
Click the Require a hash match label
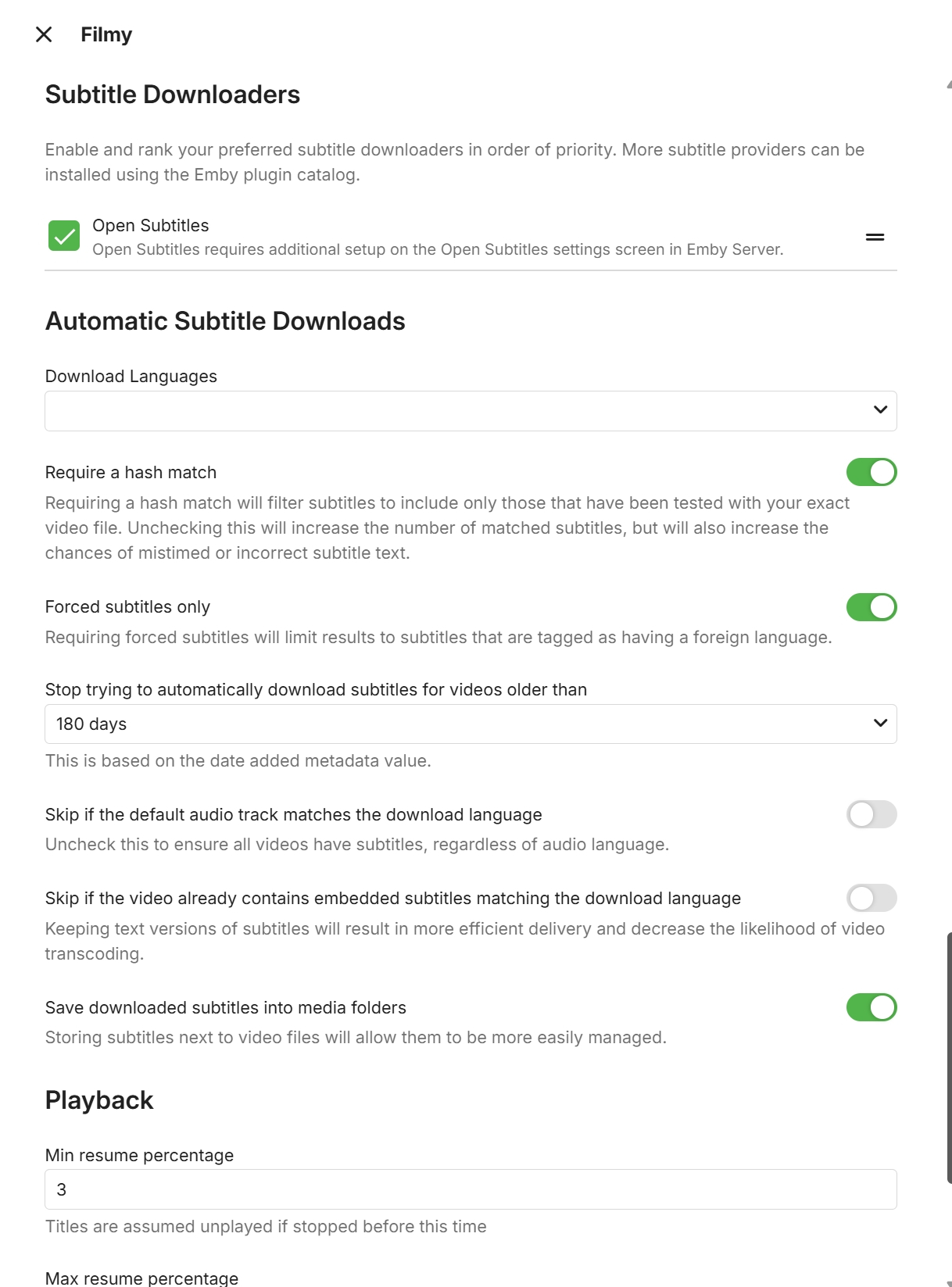(x=131, y=473)
